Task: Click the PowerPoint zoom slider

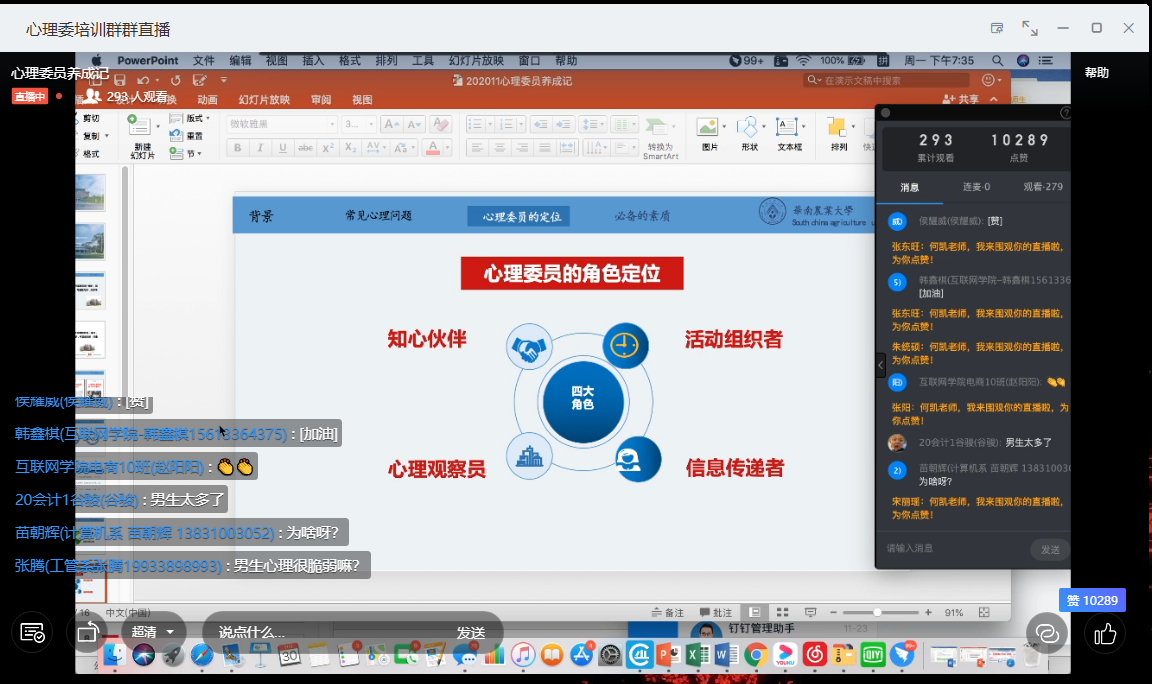Action: (877, 612)
